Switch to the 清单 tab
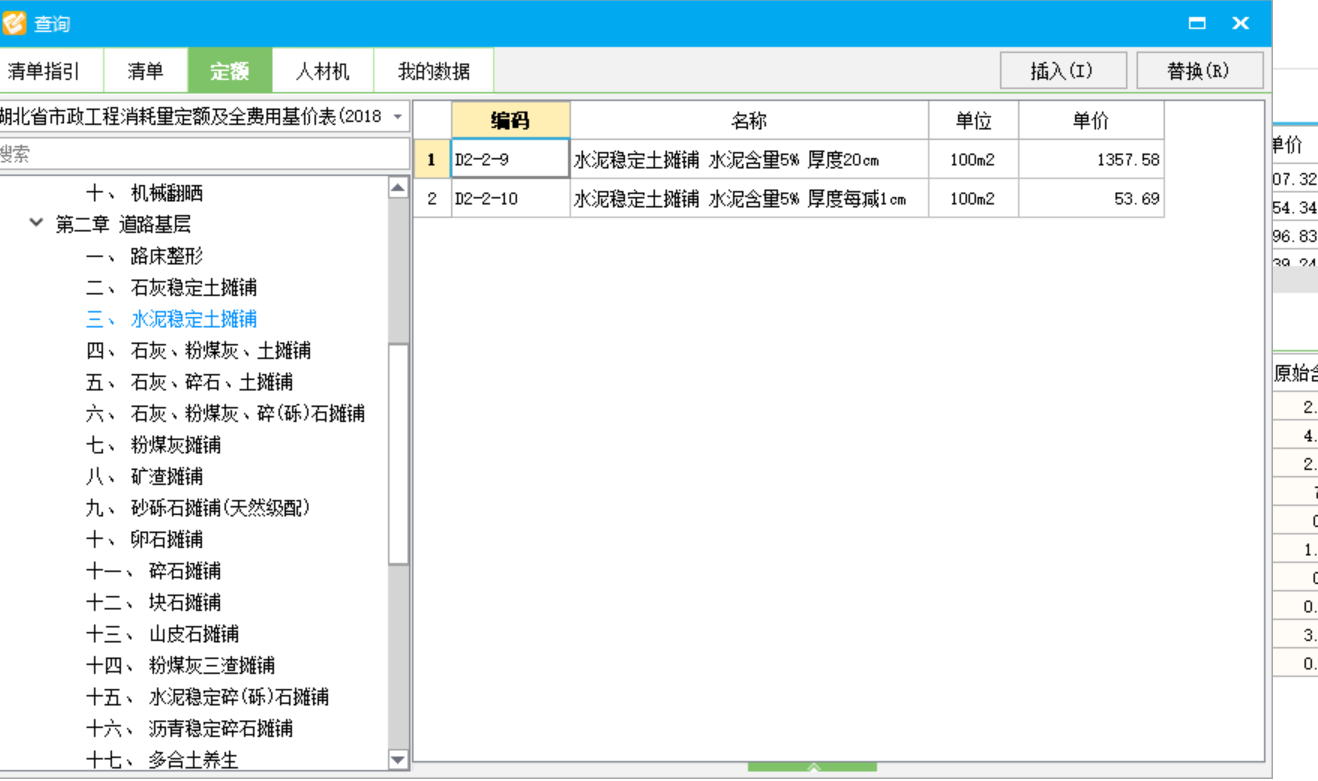The height and width of the screenshot is (781, 1318). click(x=146, y=71)
